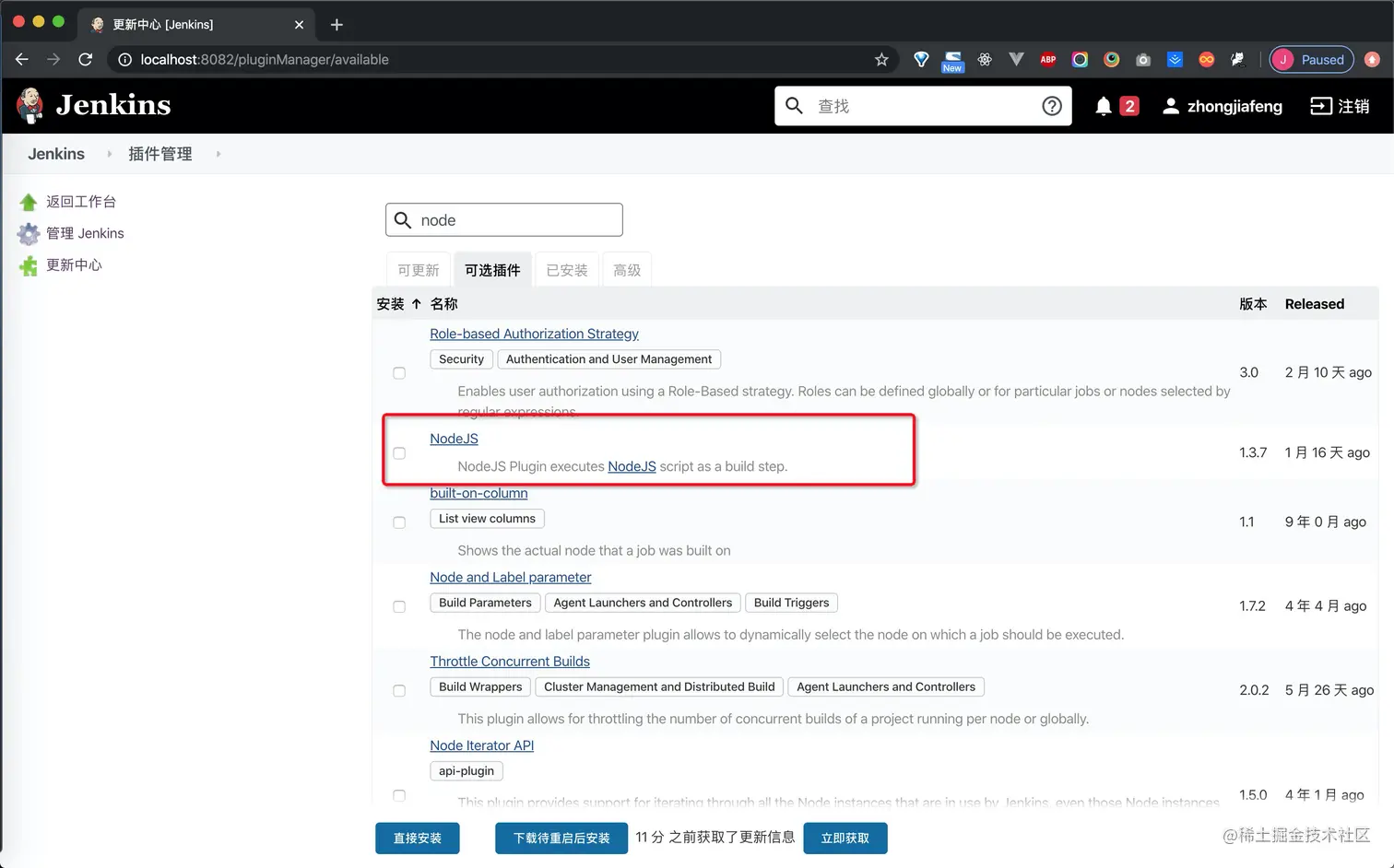
Task: Open the Node Iterator API link
Action: click(482, 745)
